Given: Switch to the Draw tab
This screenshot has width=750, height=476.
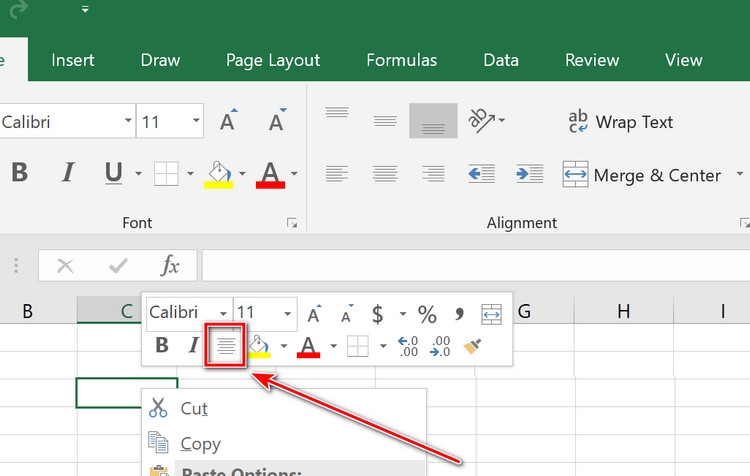Looking at the screenshot, I should click(x=160, y=60).
